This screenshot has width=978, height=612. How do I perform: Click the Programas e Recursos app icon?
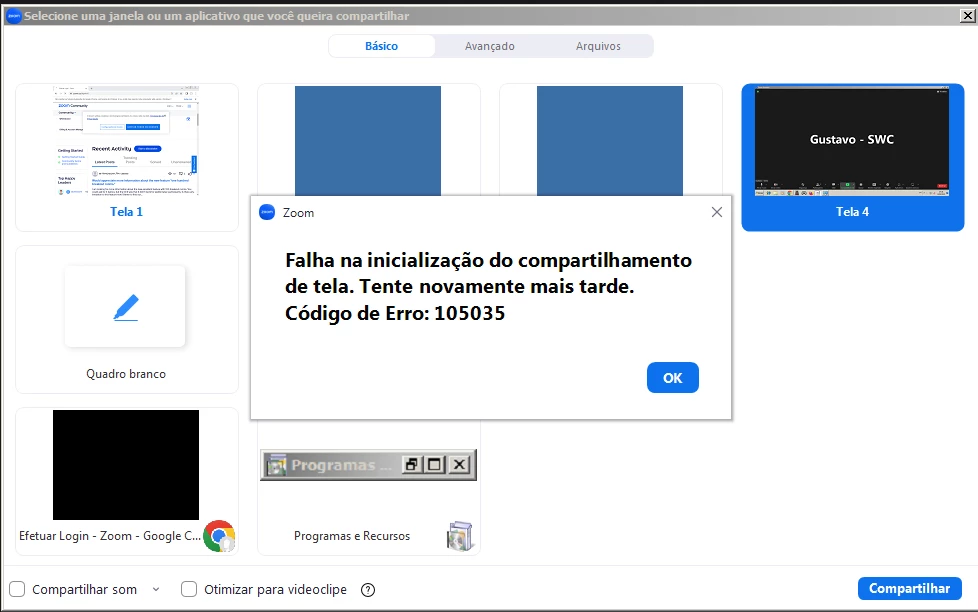(x=460, y=536)
